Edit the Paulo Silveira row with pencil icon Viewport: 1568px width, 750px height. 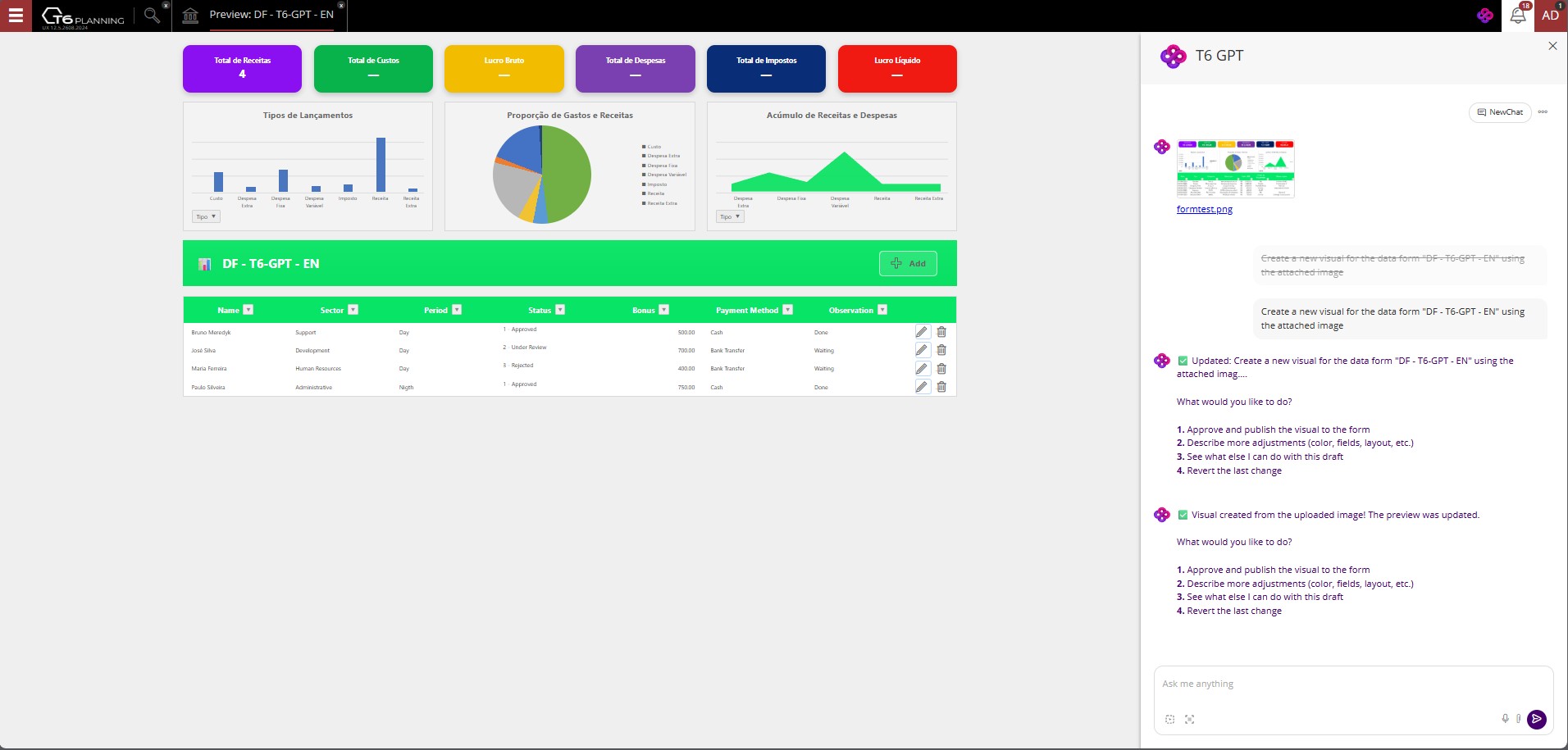tap(923, 387)
